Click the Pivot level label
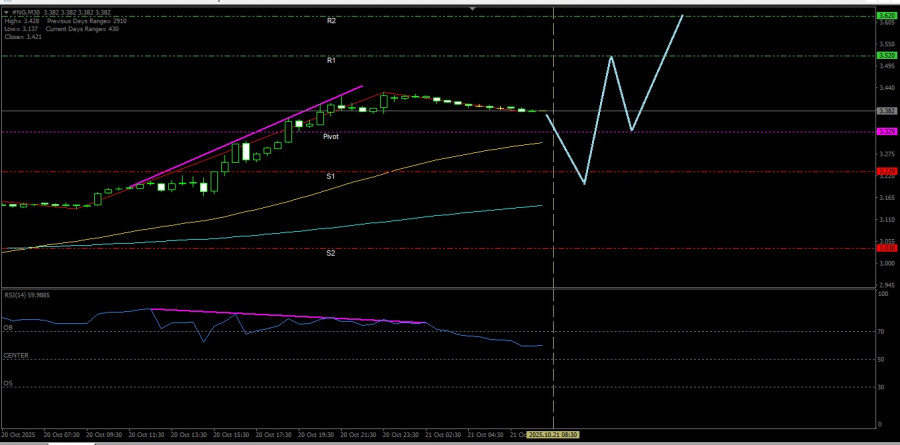900x445 pixels. click(331, 136)
